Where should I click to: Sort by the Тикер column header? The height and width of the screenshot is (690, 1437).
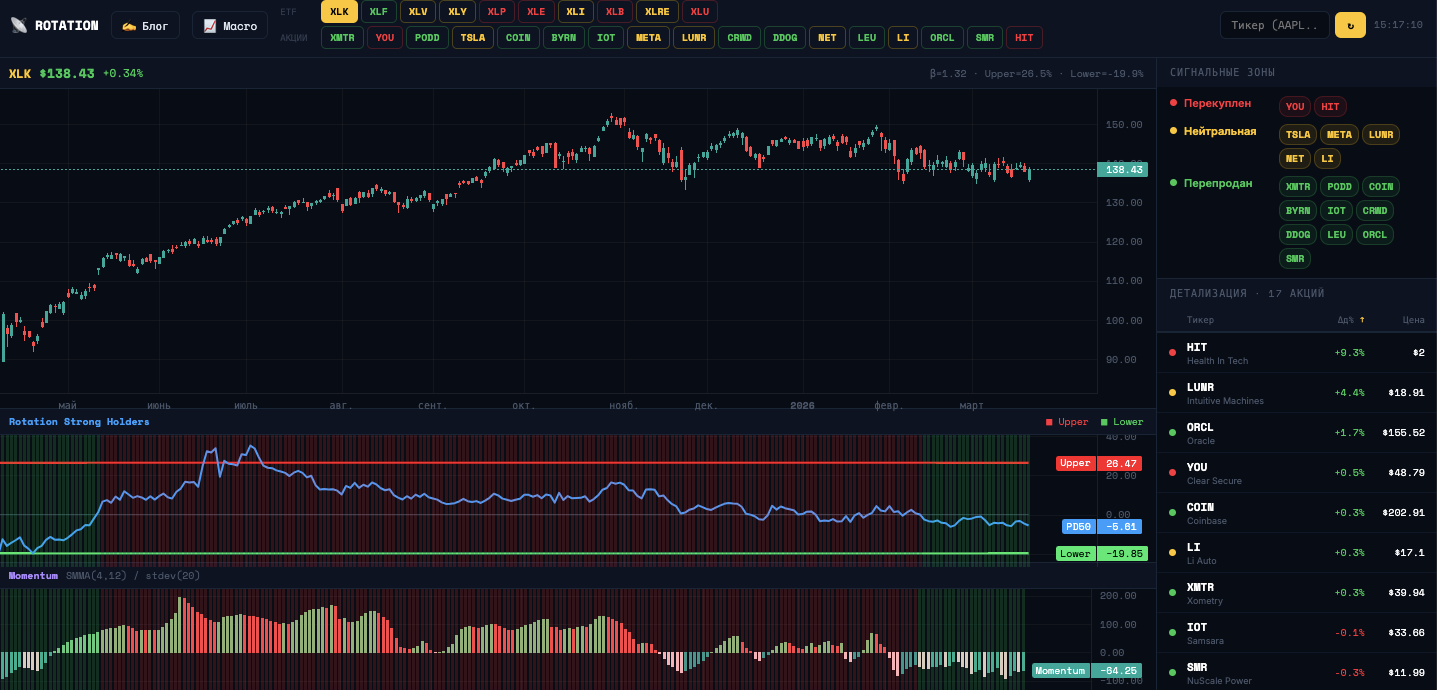click(x=1200, y=320)
